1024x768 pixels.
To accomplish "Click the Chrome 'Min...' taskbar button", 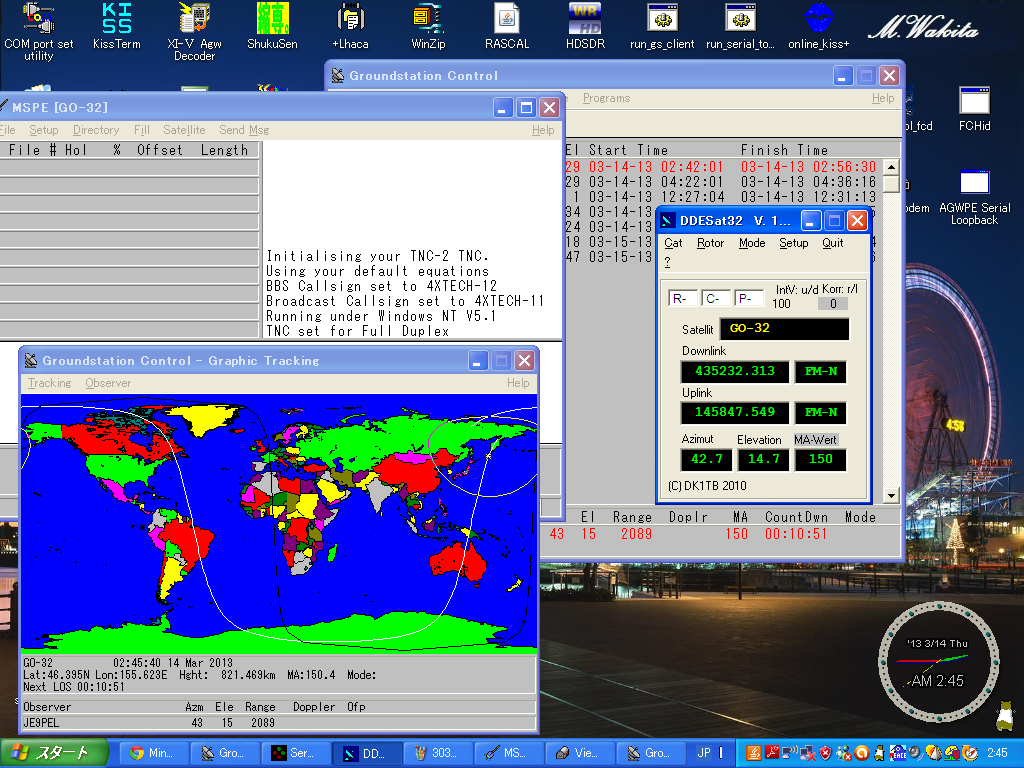I will (x=153, y=753).
